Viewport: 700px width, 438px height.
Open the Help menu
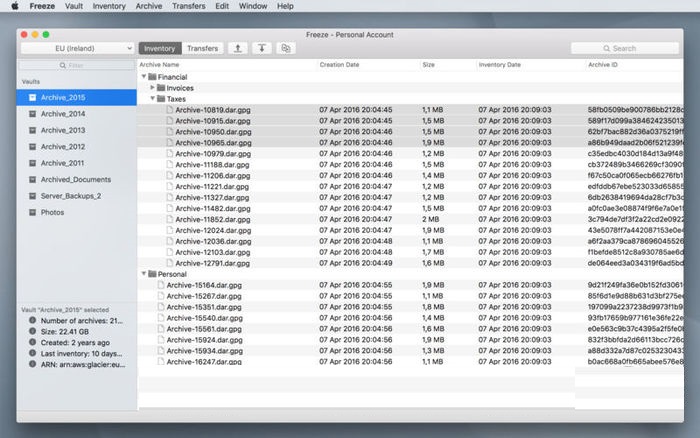[x=285, y=6]
